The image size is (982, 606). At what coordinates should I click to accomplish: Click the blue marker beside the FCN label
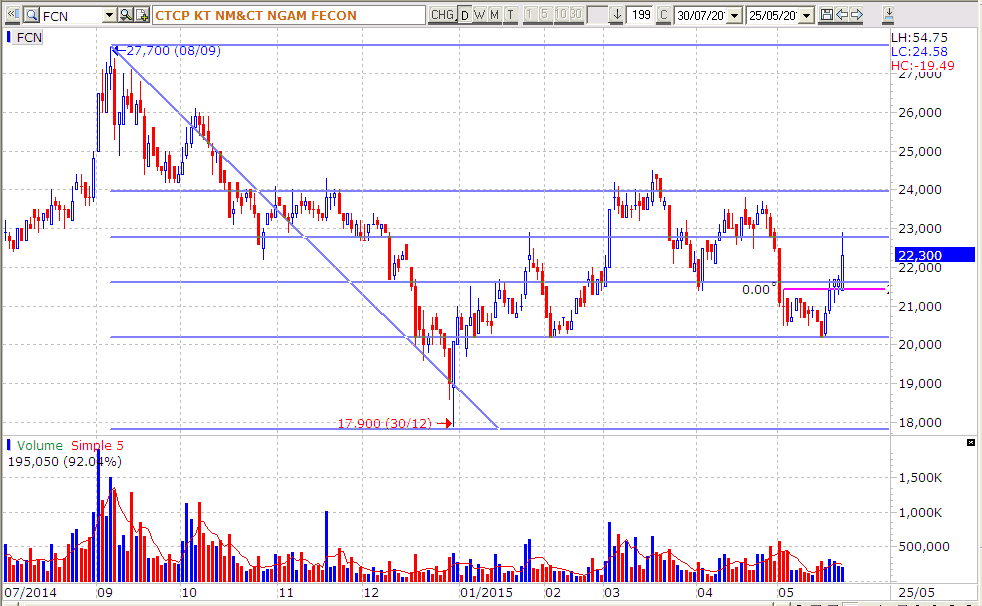coord(9,38)
